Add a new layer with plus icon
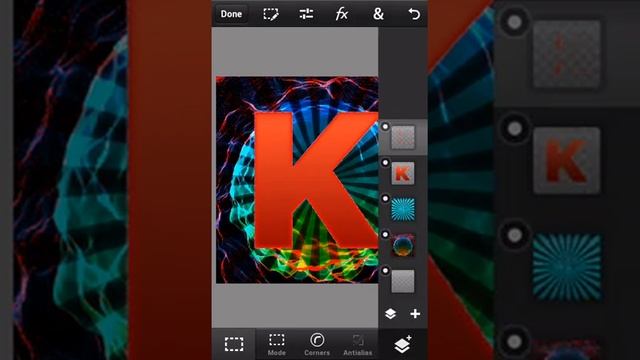640x360 pixels. [x=415, y=313]
